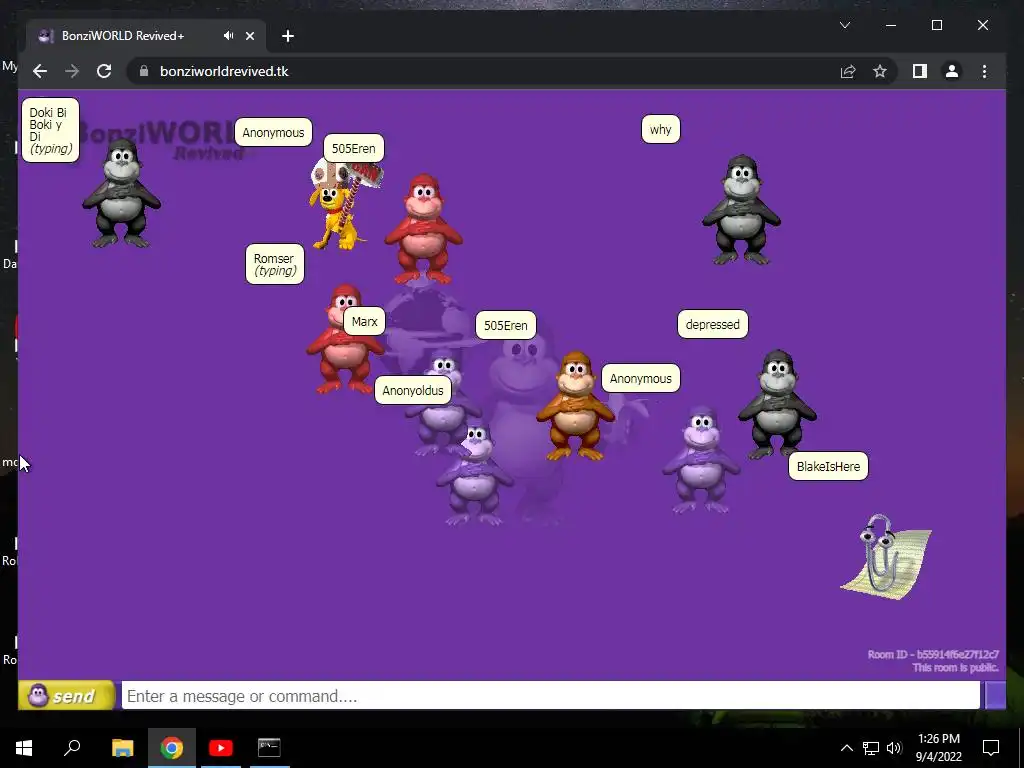This screenshot has height=768, width=1024.
Task: Click the 'why' speech bubble
Action: click(660, 129)
